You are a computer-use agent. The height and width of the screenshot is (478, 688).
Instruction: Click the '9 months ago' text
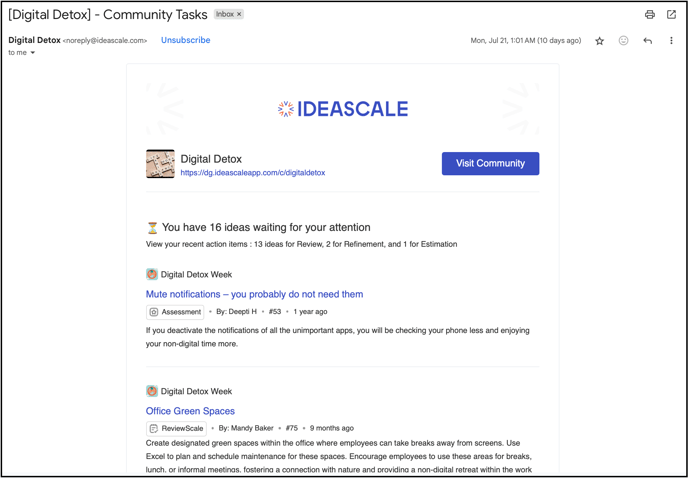[332, 428]
